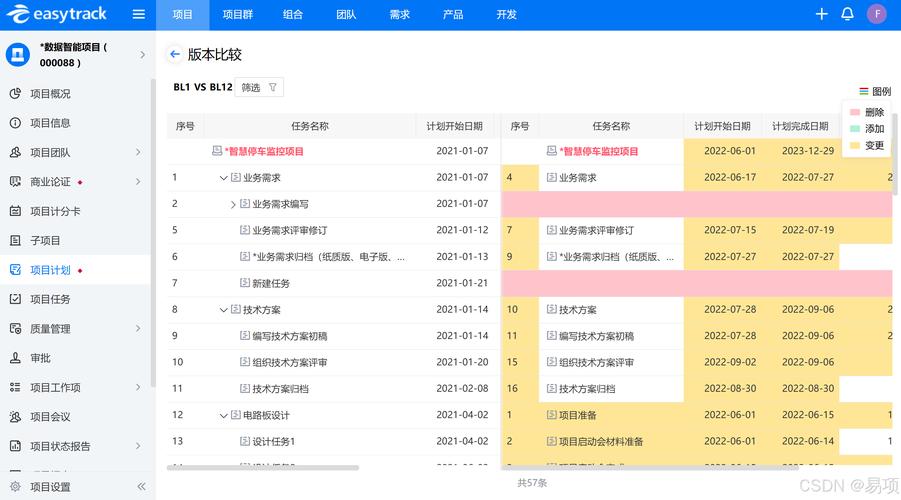Open 项目工作项 in sidebar
Viewport: 901px width, 500px height.
click(x=55, y=387)
